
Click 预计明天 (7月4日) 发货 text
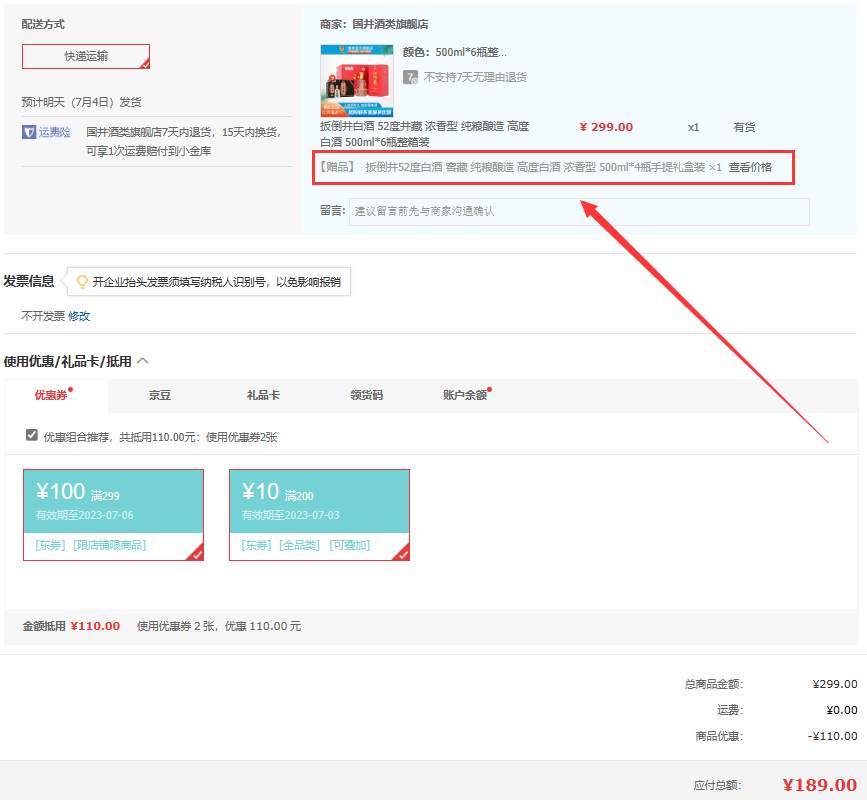[81, 102]
